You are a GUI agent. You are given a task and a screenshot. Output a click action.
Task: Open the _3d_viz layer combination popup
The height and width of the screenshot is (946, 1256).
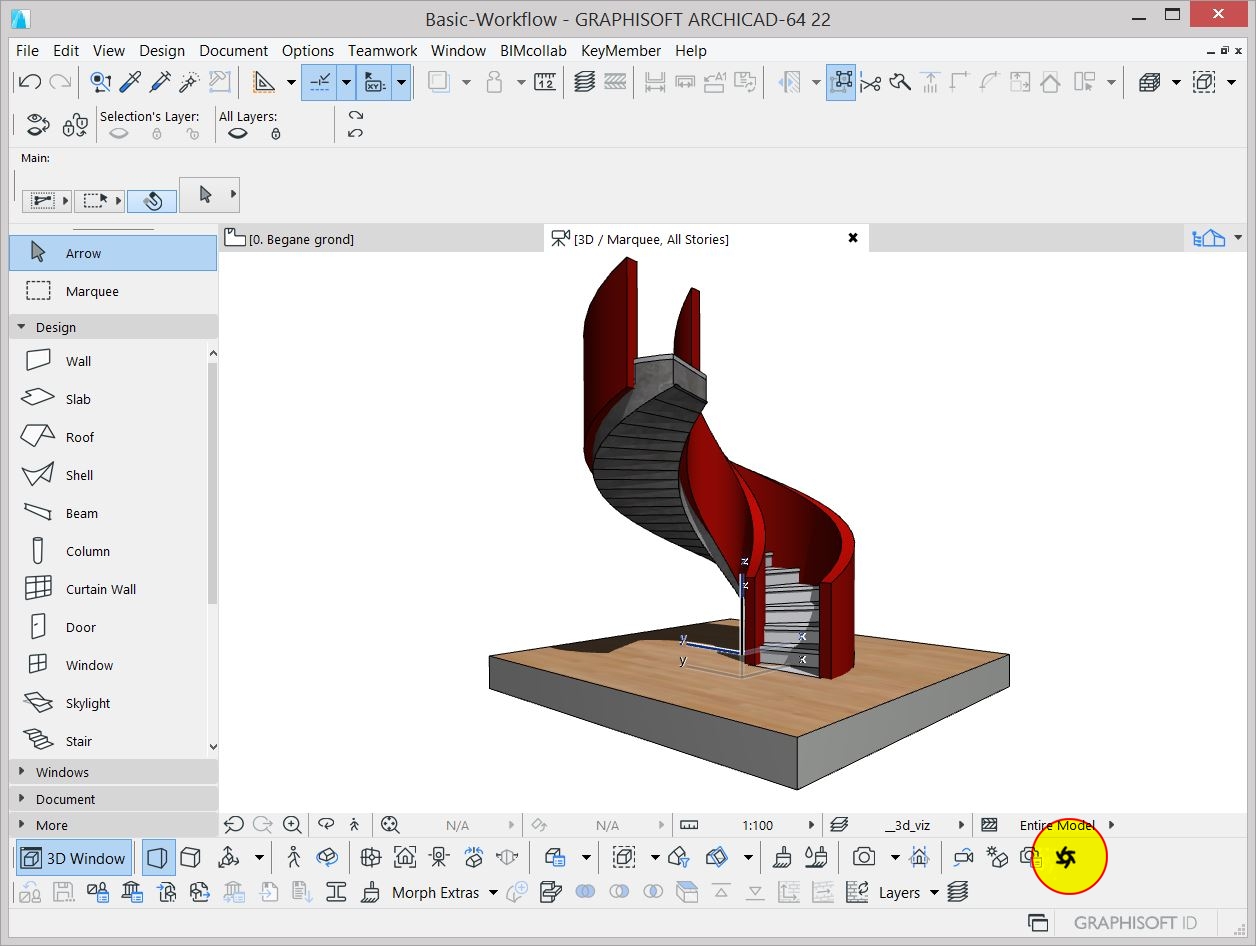pos(961,825)
